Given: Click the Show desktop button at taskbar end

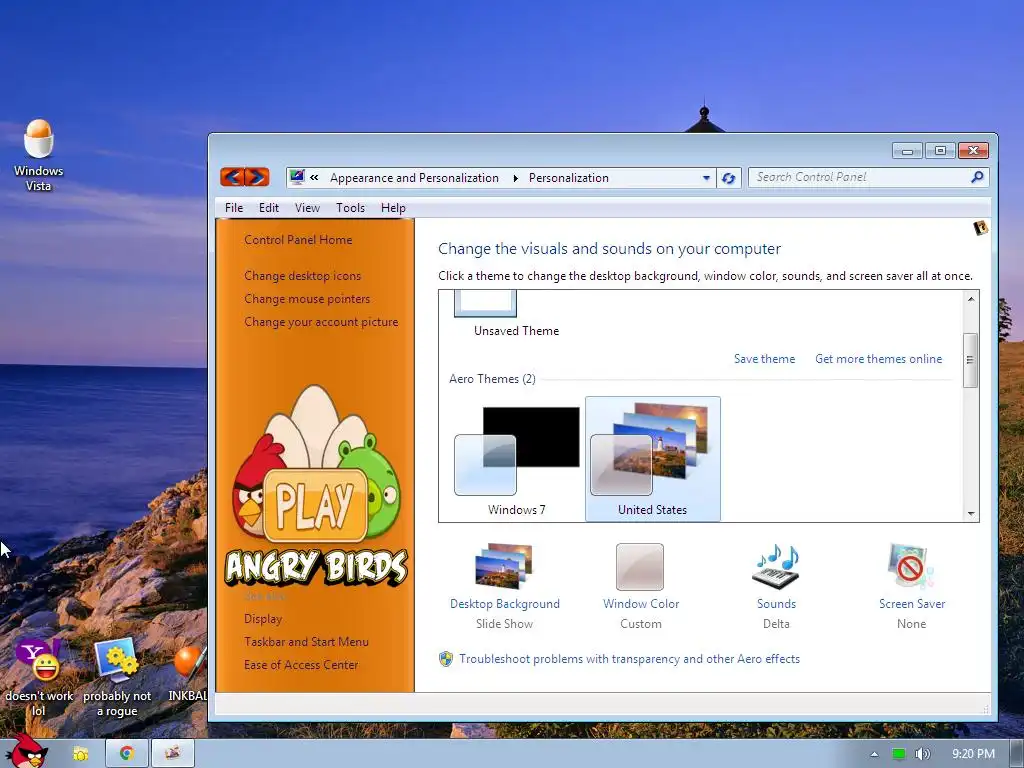Looking at the screenshot, I should [x=1017, y=754].
